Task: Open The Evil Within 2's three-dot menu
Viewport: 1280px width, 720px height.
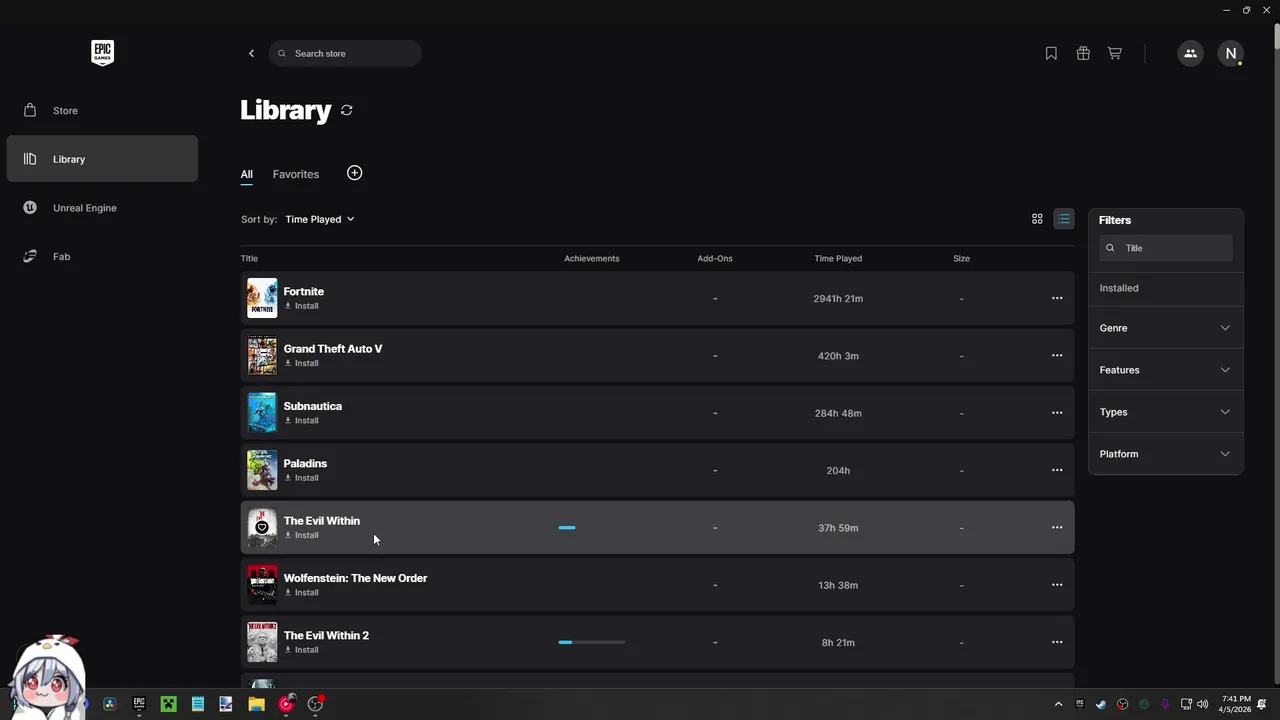Action: pos(1057,642)
